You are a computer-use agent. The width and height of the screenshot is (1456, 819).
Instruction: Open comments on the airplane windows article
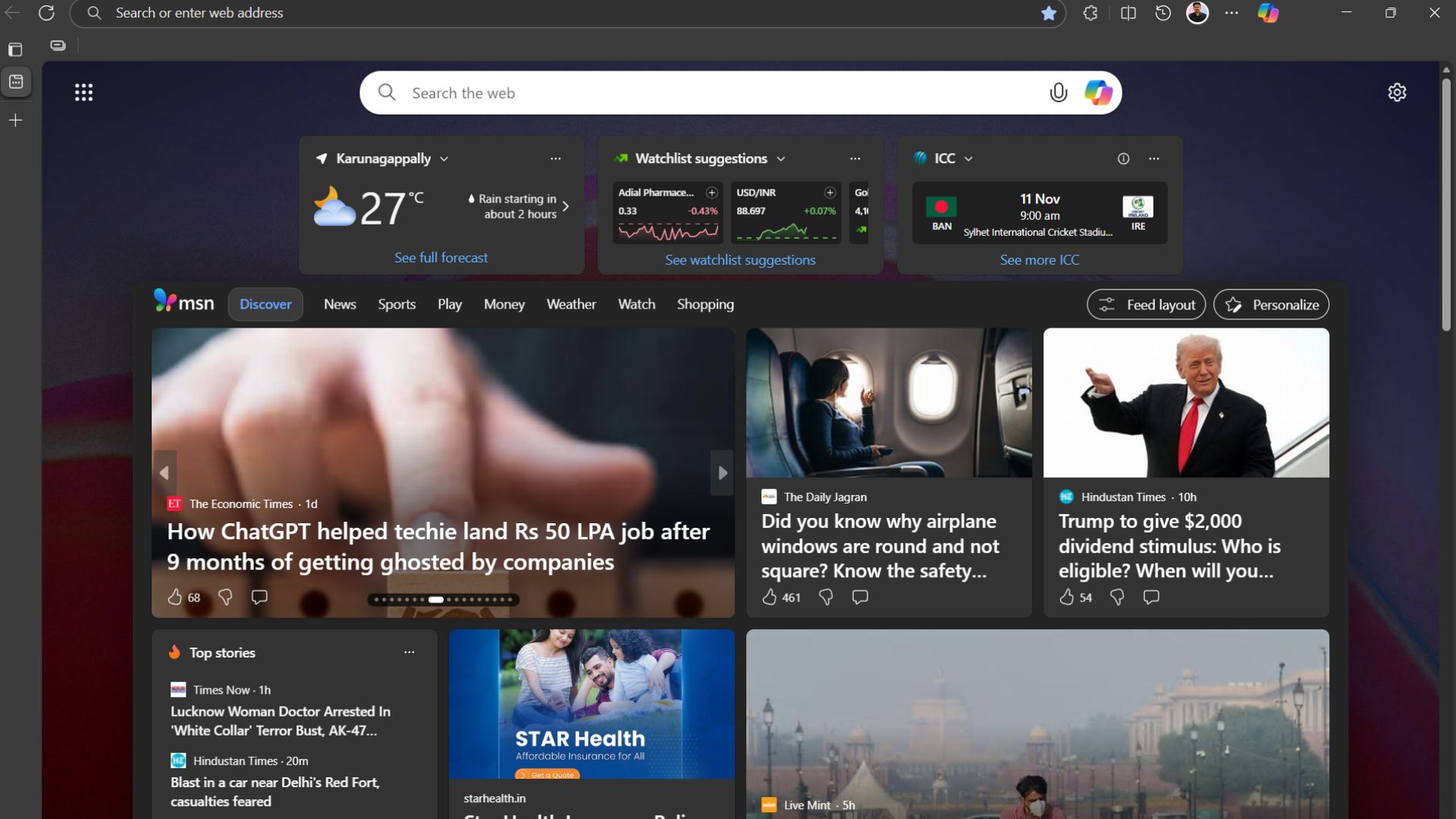(x=860, y=597)
